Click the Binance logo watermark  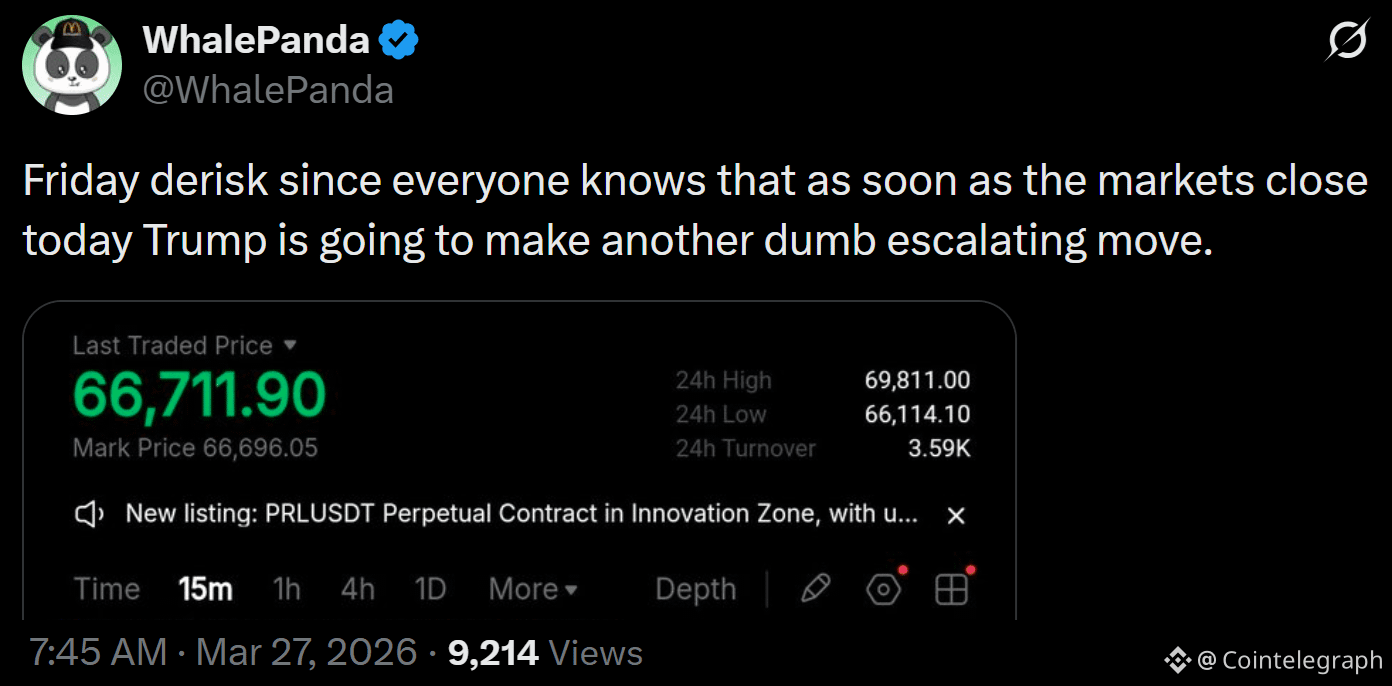1178,660
